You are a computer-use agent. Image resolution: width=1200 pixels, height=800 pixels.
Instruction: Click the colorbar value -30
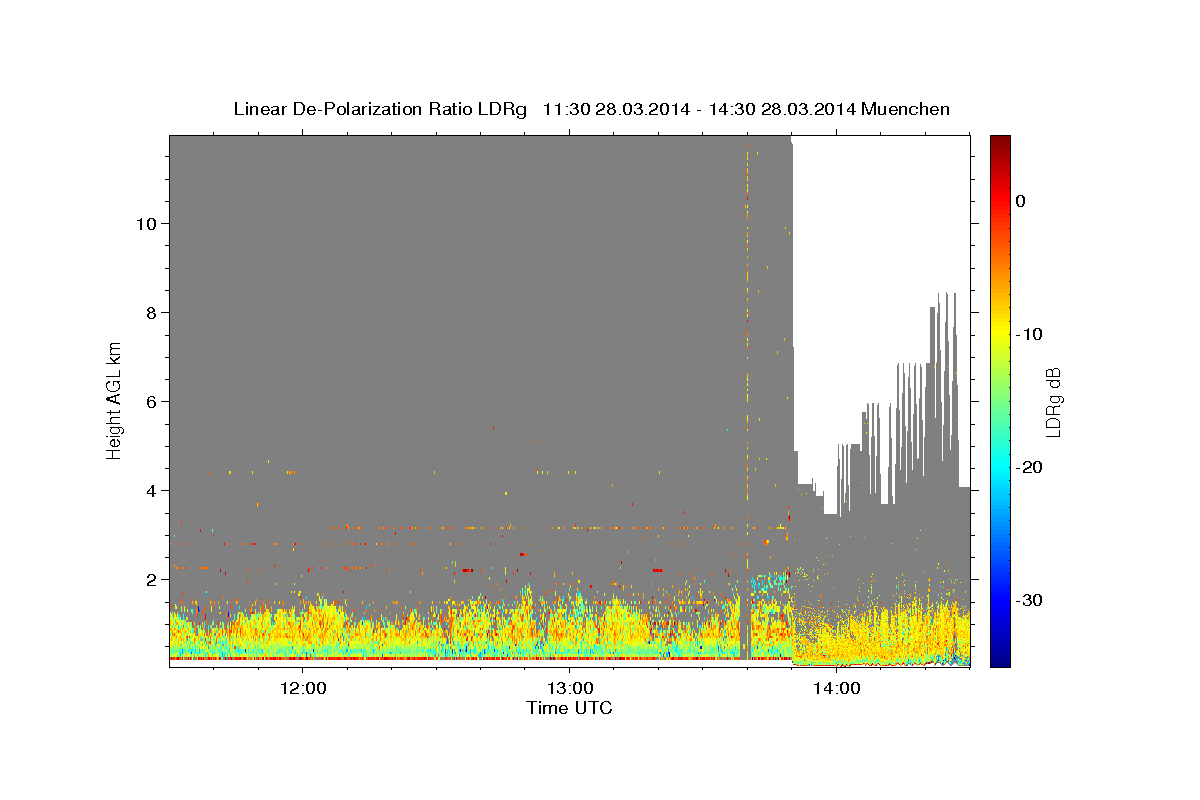tap(1028, 600)
